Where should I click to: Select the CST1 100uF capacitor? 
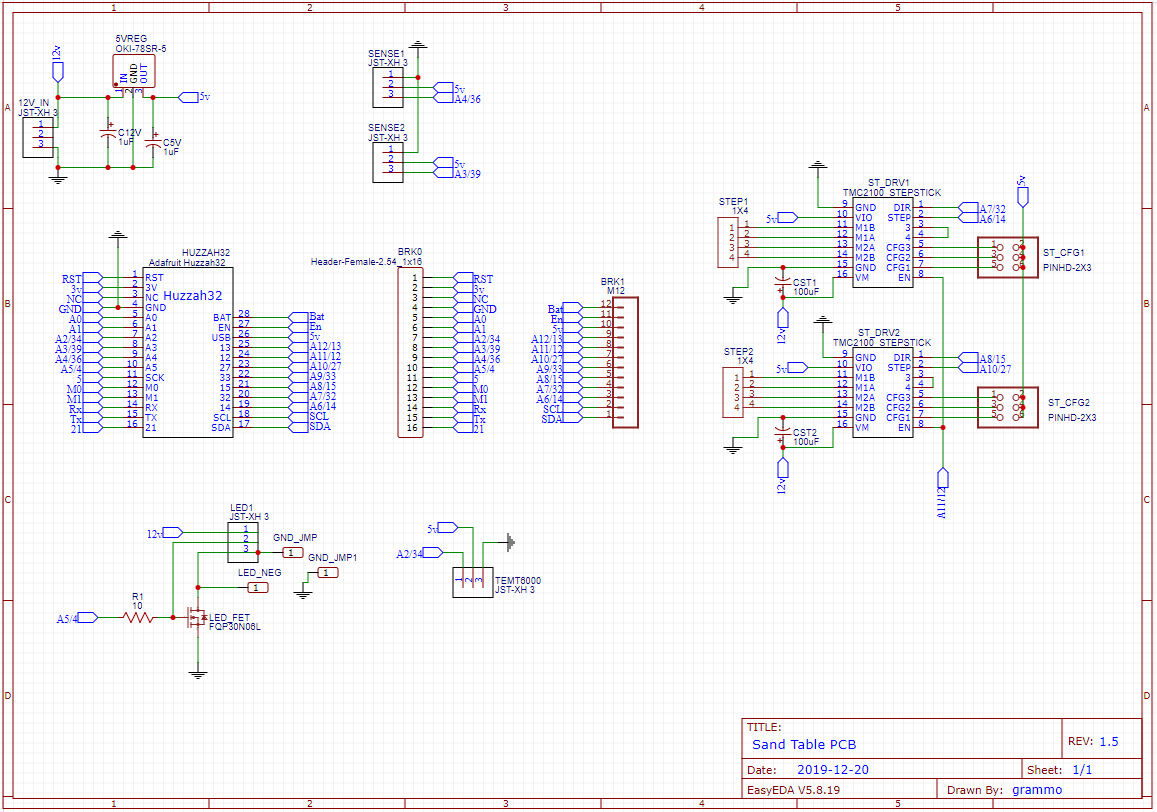tap(782, 291)
